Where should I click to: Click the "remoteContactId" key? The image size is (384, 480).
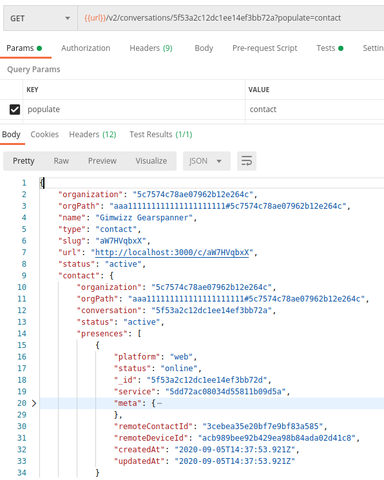pos(153,426)
